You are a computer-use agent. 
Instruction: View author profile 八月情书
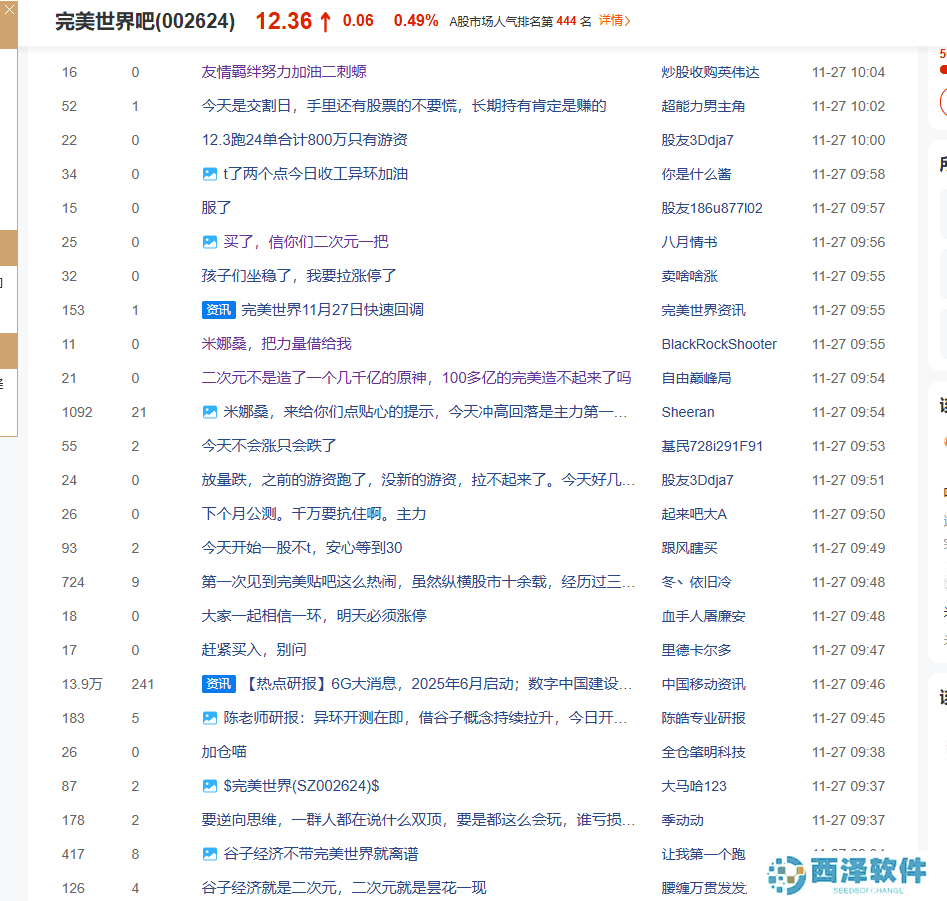pyautogui.click(x=689, y=242)
